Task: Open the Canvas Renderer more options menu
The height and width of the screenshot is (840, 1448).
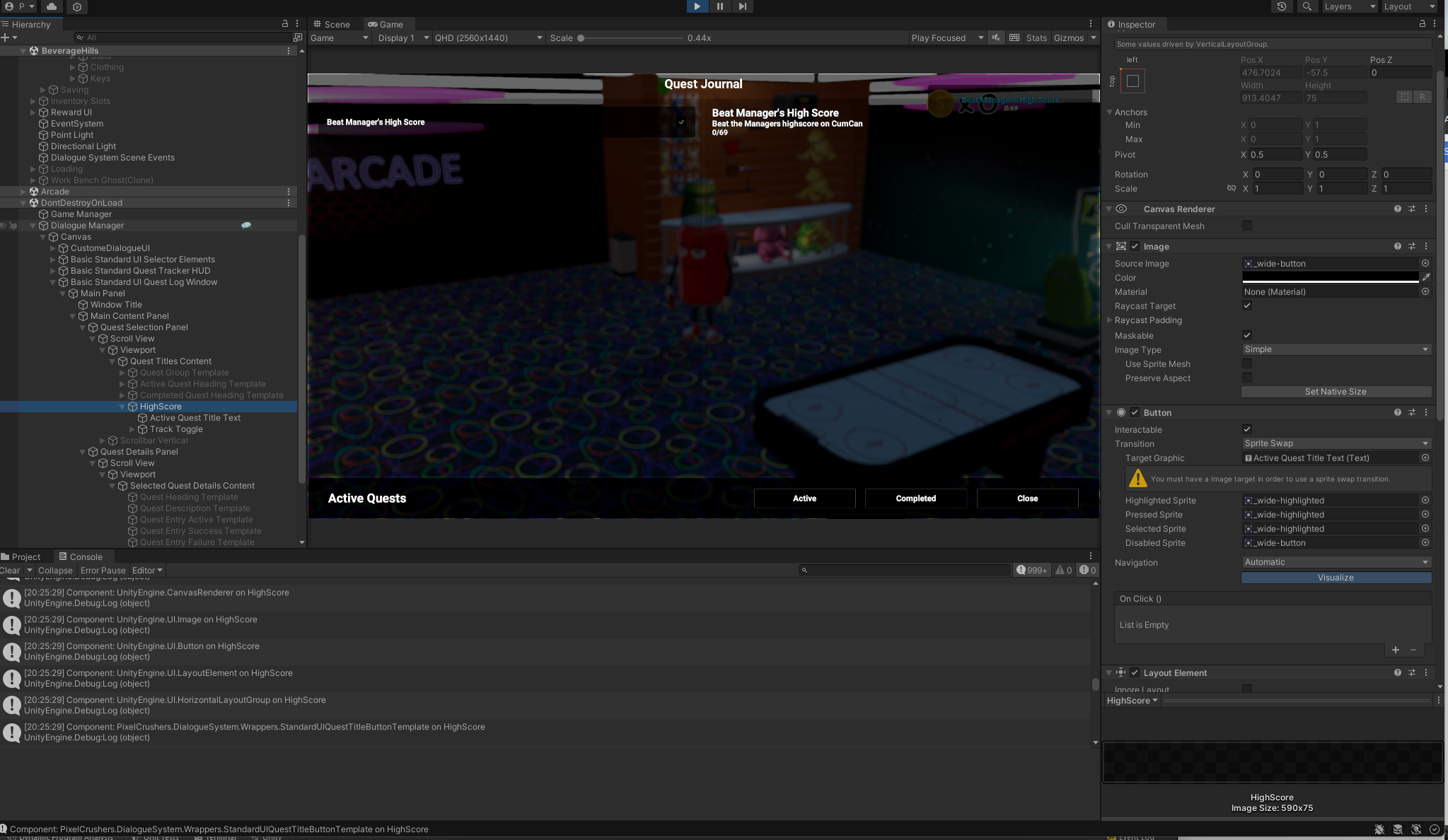Action: 1426,209
